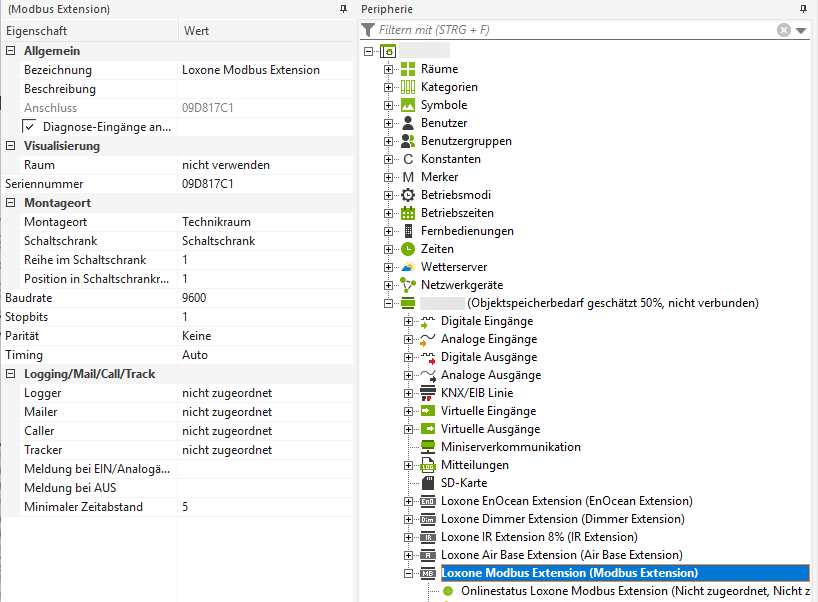
Task: Click Minimaler Zeitabstand value 5
Action: 266,507
